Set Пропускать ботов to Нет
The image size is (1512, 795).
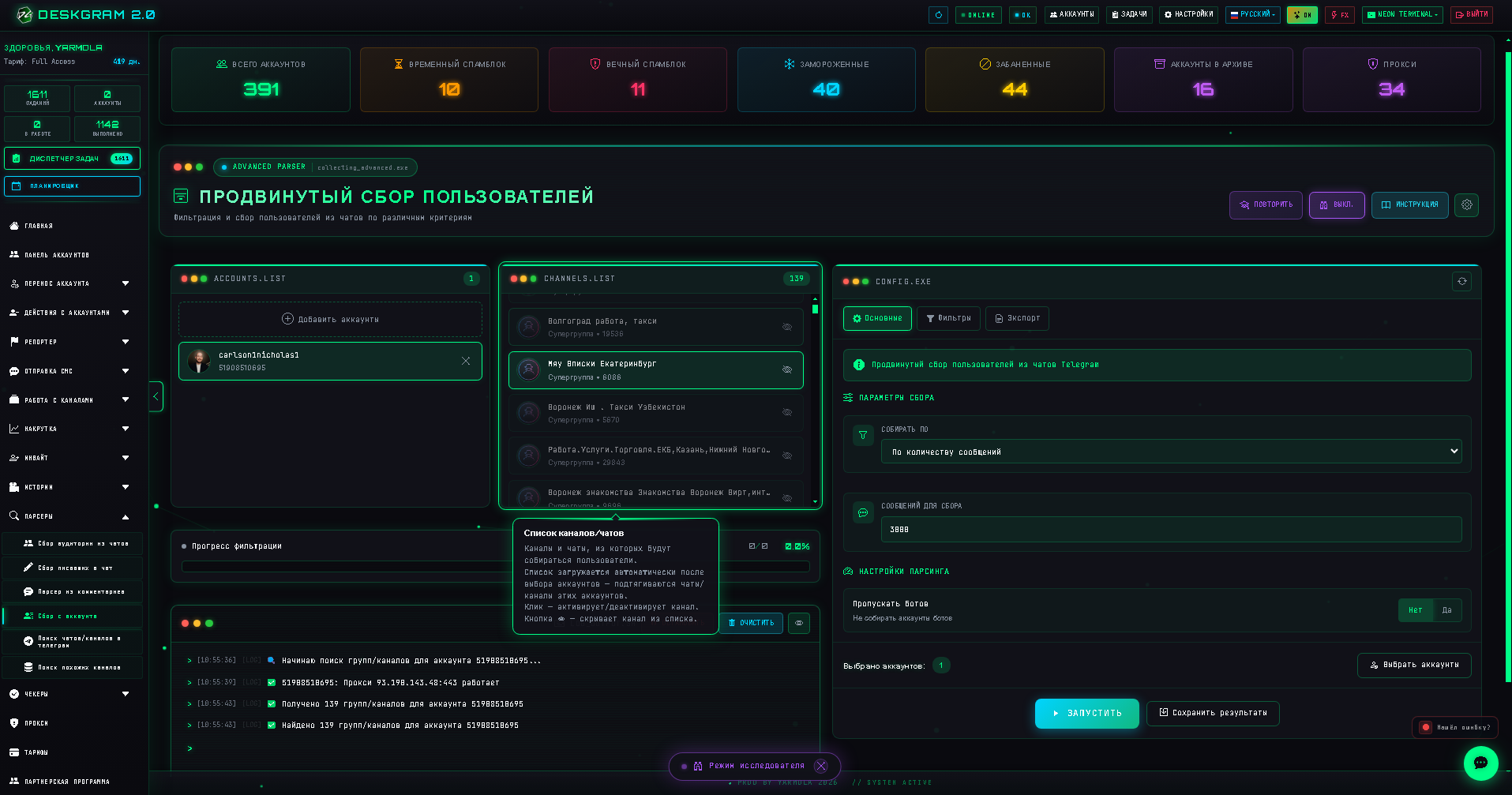(x=1416, y=610)
